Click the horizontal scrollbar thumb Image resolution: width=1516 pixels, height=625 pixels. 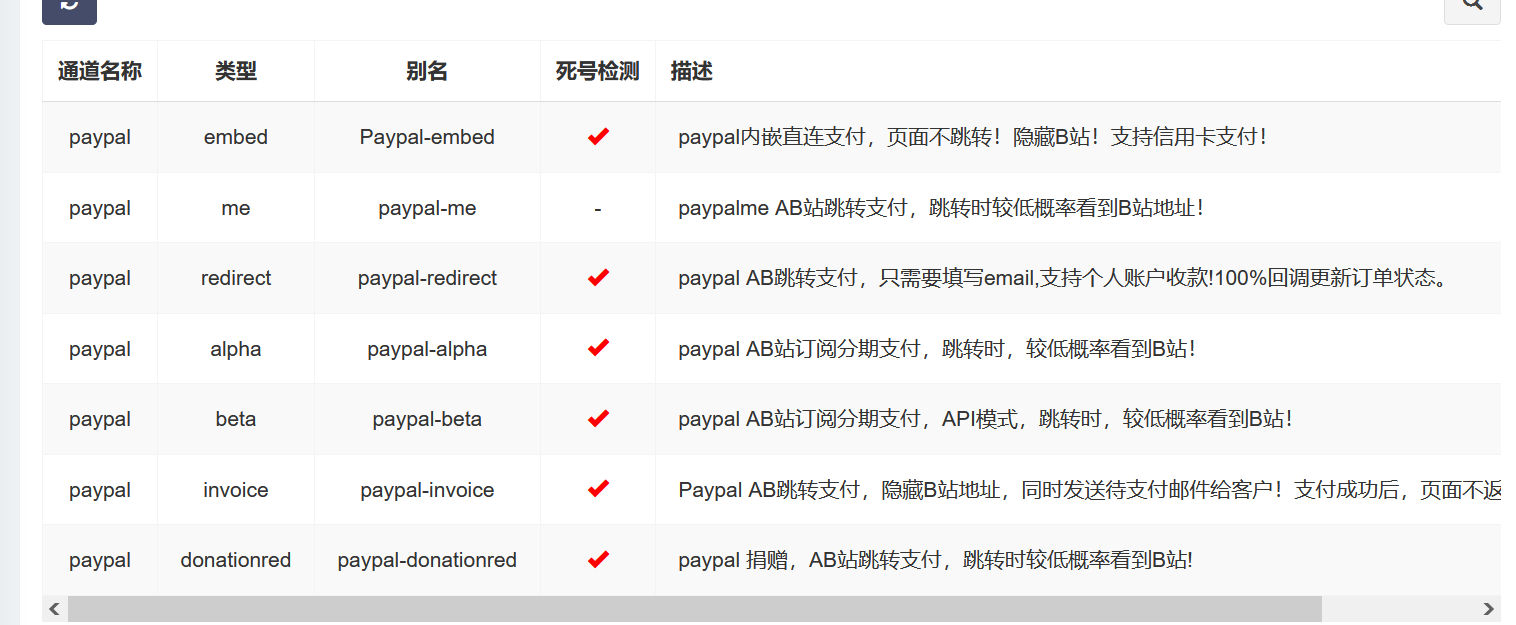tap(694, 608)
